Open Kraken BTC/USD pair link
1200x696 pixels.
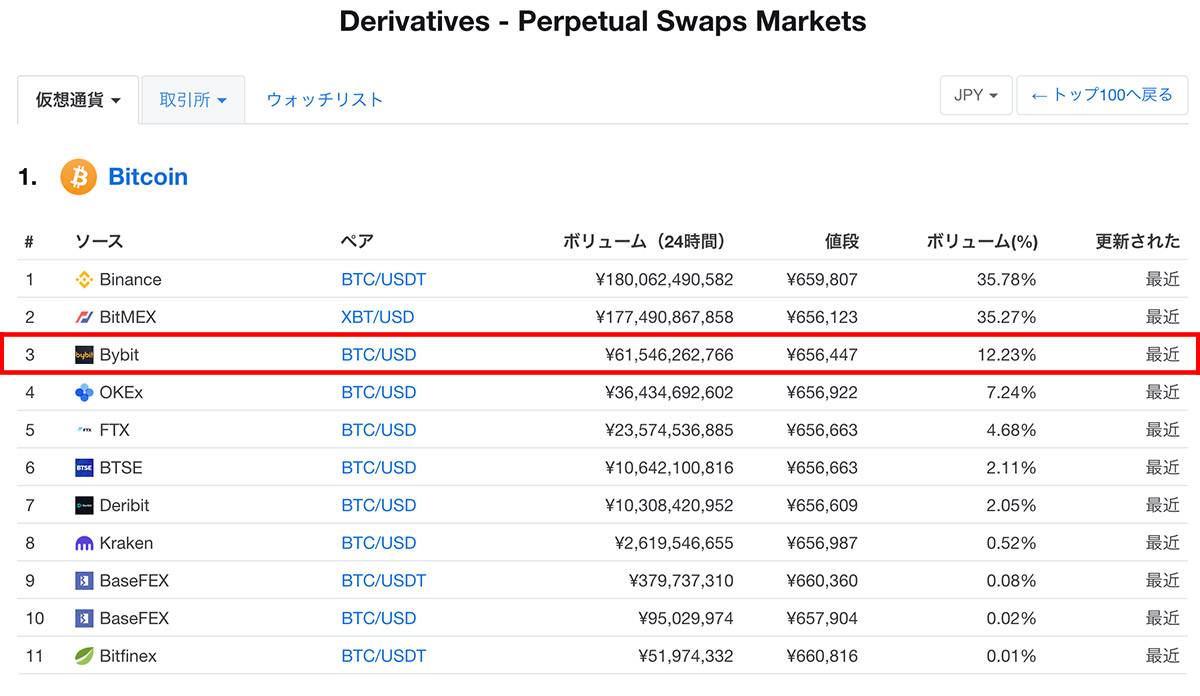379,543
